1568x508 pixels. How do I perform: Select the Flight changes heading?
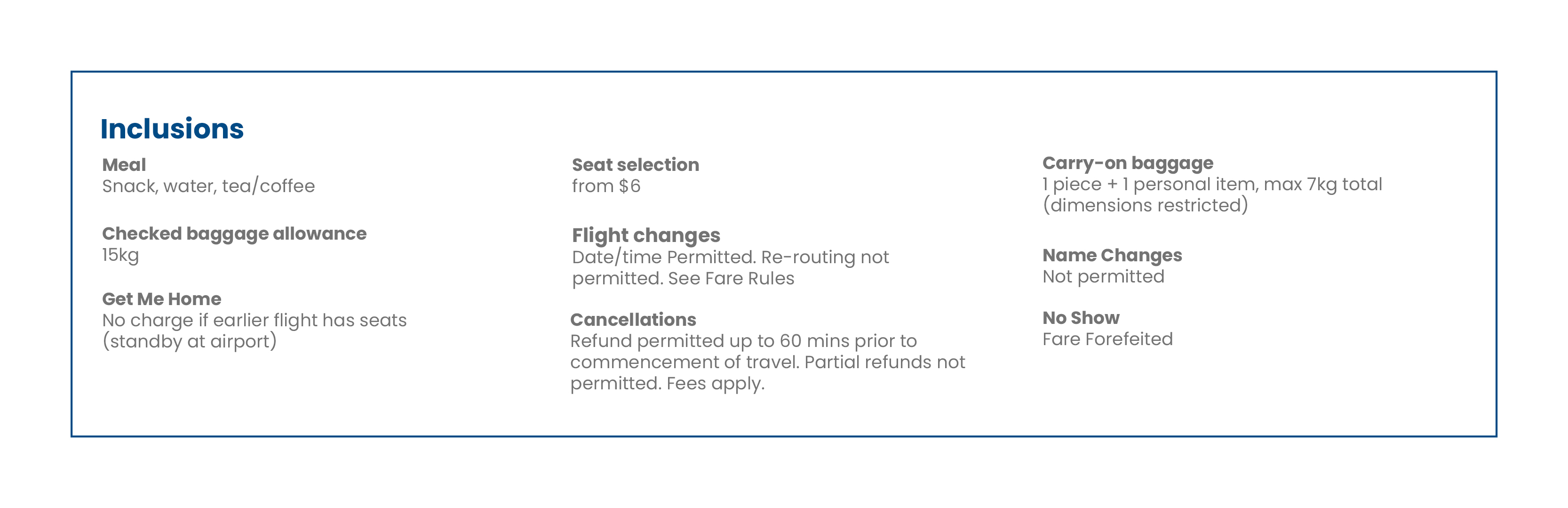point(646,236)
